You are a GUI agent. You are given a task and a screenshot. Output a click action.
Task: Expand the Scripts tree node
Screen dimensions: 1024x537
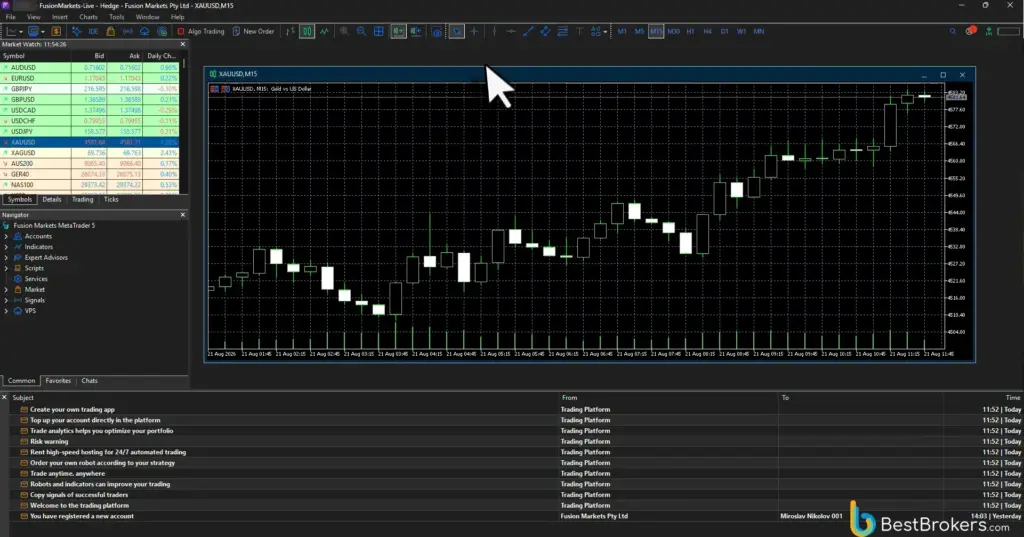point(6,268)
